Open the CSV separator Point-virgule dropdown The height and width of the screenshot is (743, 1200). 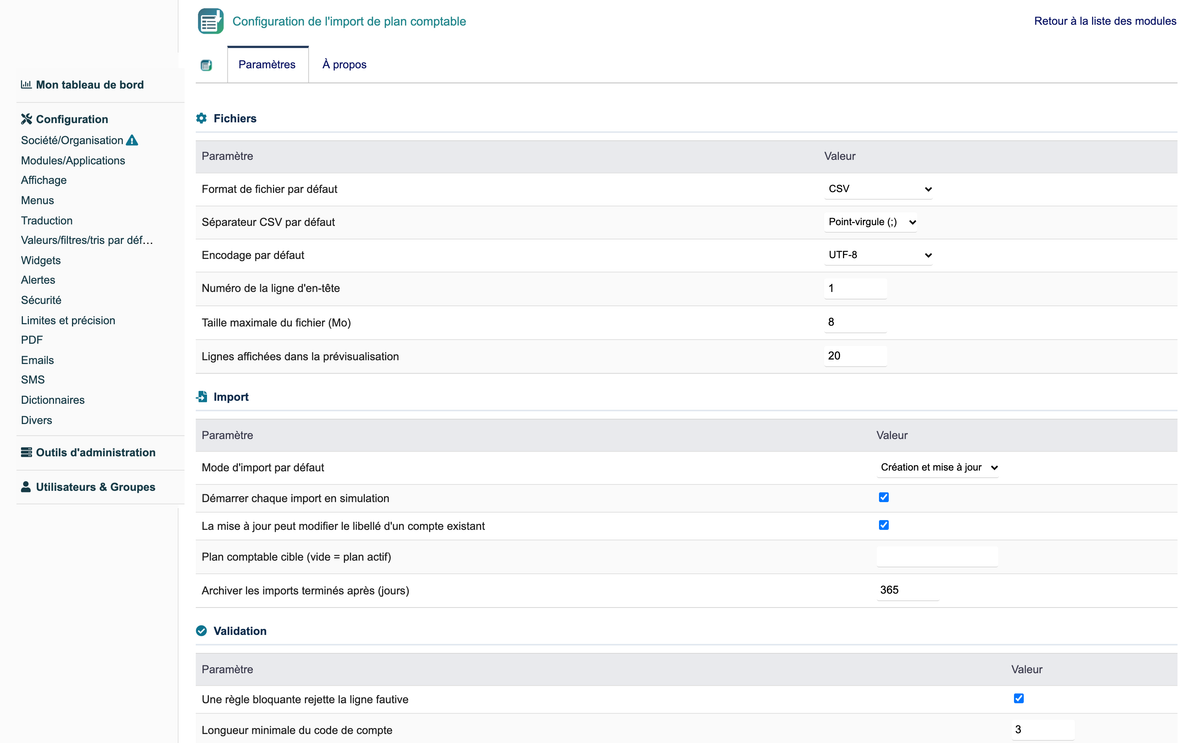pyautogui.click(x=872, y=222)
